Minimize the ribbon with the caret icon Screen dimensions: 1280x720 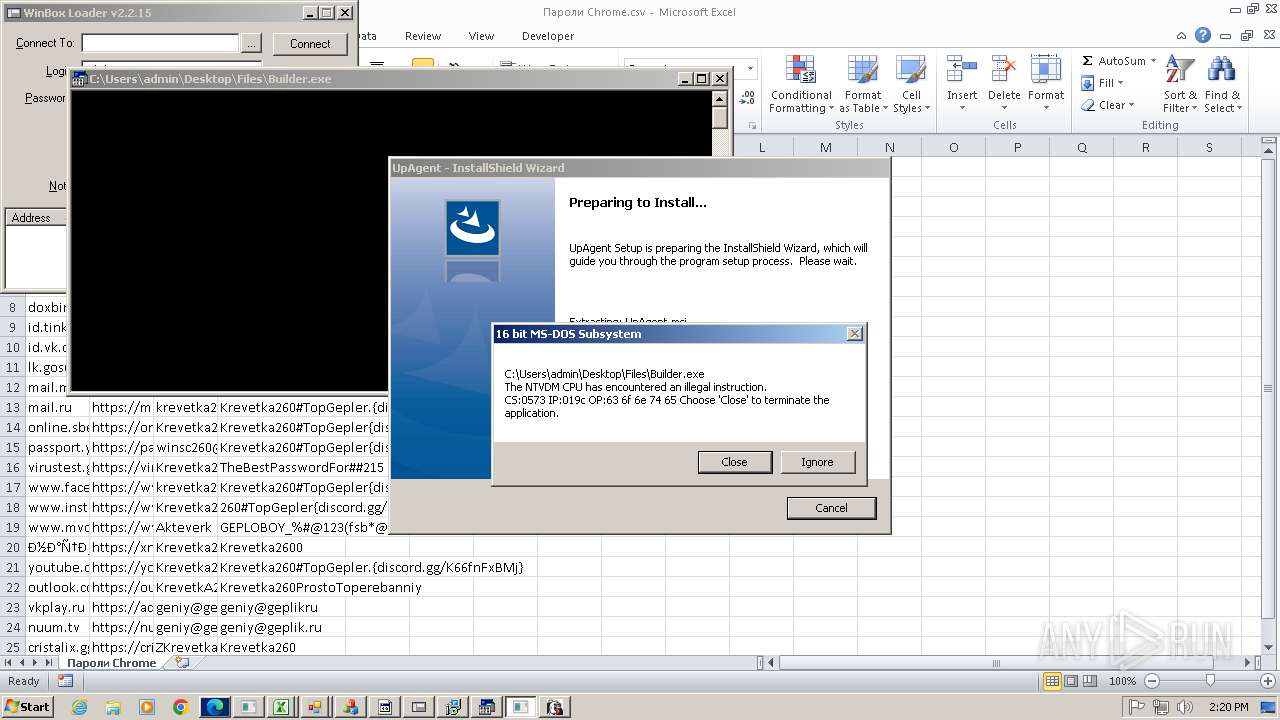[1183, 35]
